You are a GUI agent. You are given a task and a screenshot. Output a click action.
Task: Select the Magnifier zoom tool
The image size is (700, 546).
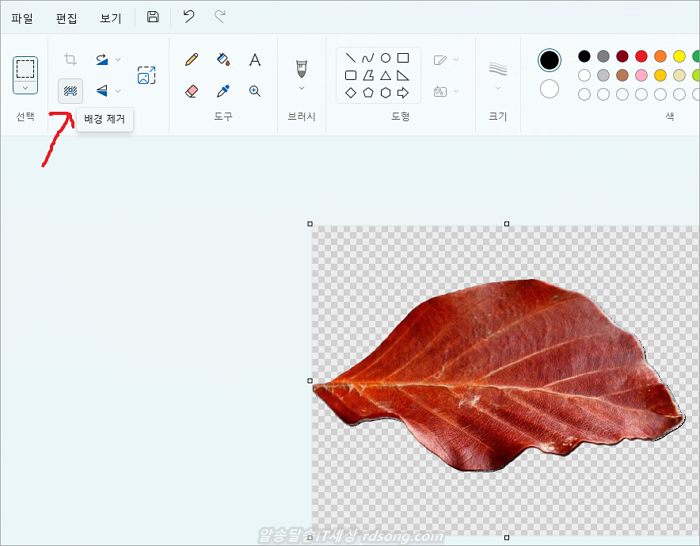(255, 91)
